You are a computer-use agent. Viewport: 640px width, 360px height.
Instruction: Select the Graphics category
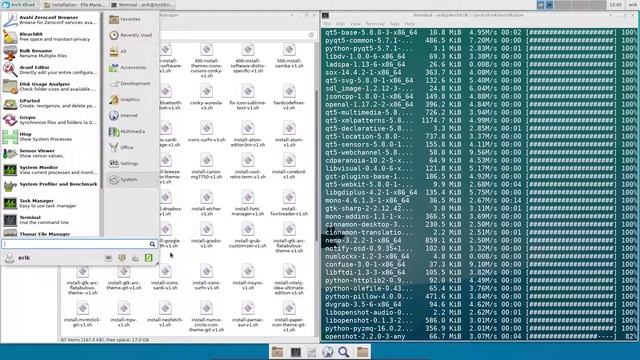(x=131, y=99)
